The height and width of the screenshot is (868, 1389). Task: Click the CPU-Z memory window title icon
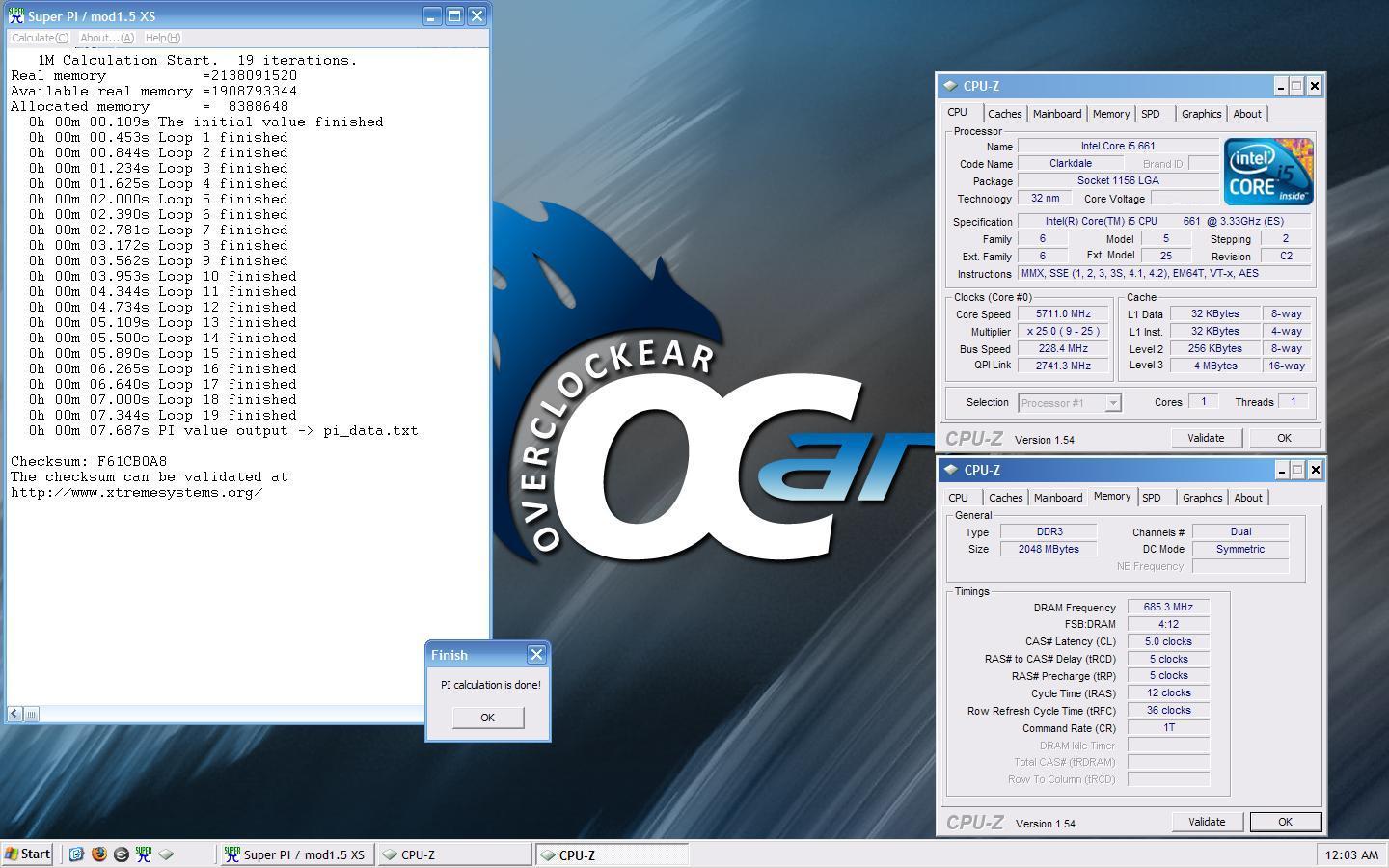pyautogui.click(x=951, y=470)
